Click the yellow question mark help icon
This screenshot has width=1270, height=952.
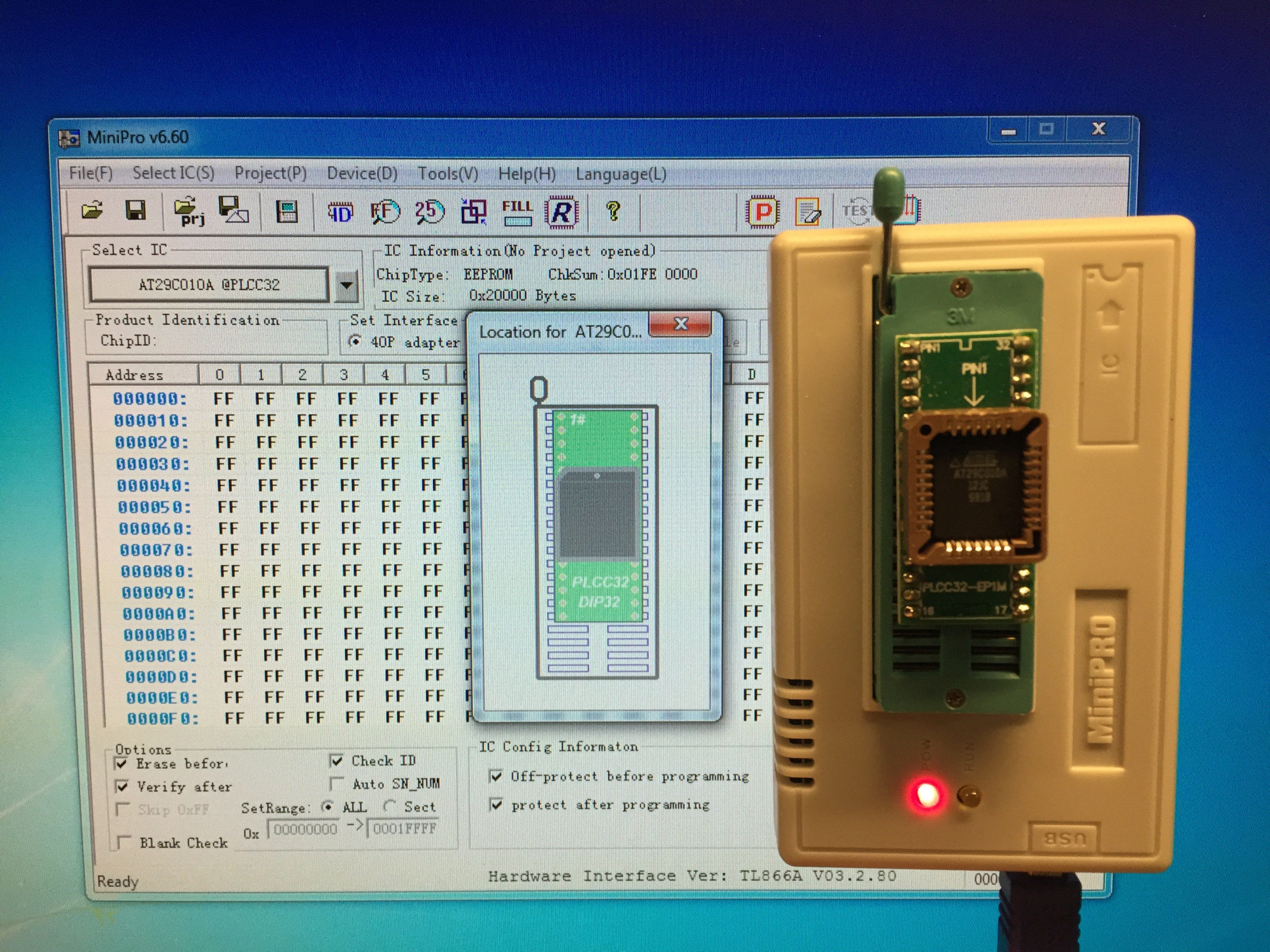click(x=613, y=211)
